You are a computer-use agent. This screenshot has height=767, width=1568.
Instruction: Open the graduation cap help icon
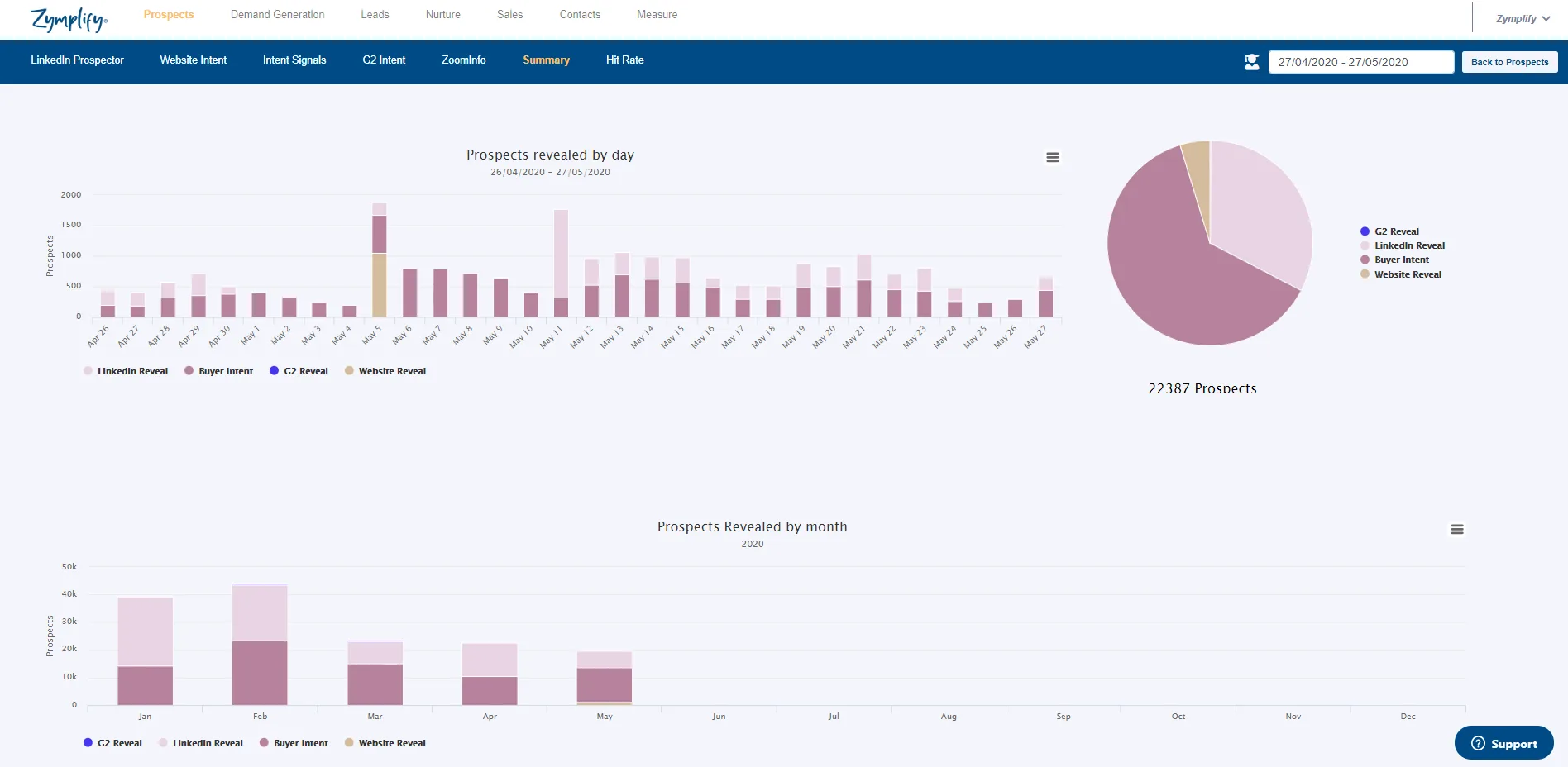[x=1251, y=62]
